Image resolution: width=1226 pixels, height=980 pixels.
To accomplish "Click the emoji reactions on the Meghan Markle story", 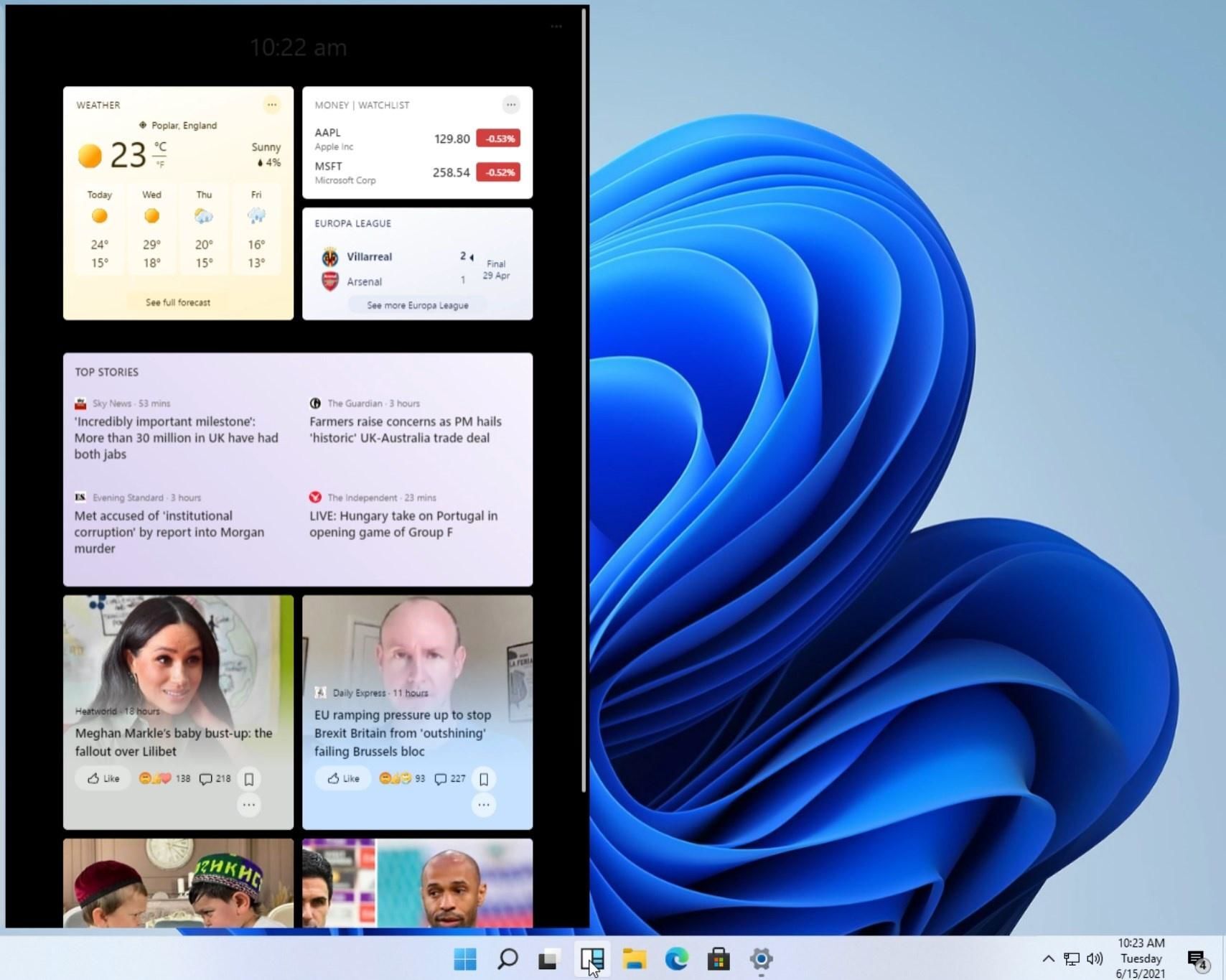I will [x=156, y=778].
